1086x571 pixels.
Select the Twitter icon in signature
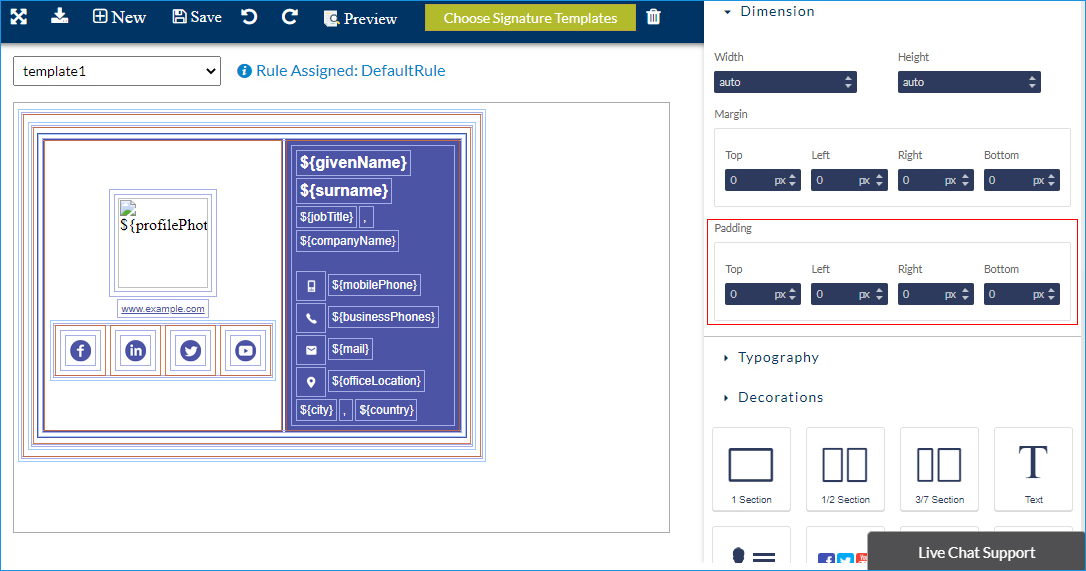(x=190, y=351)
